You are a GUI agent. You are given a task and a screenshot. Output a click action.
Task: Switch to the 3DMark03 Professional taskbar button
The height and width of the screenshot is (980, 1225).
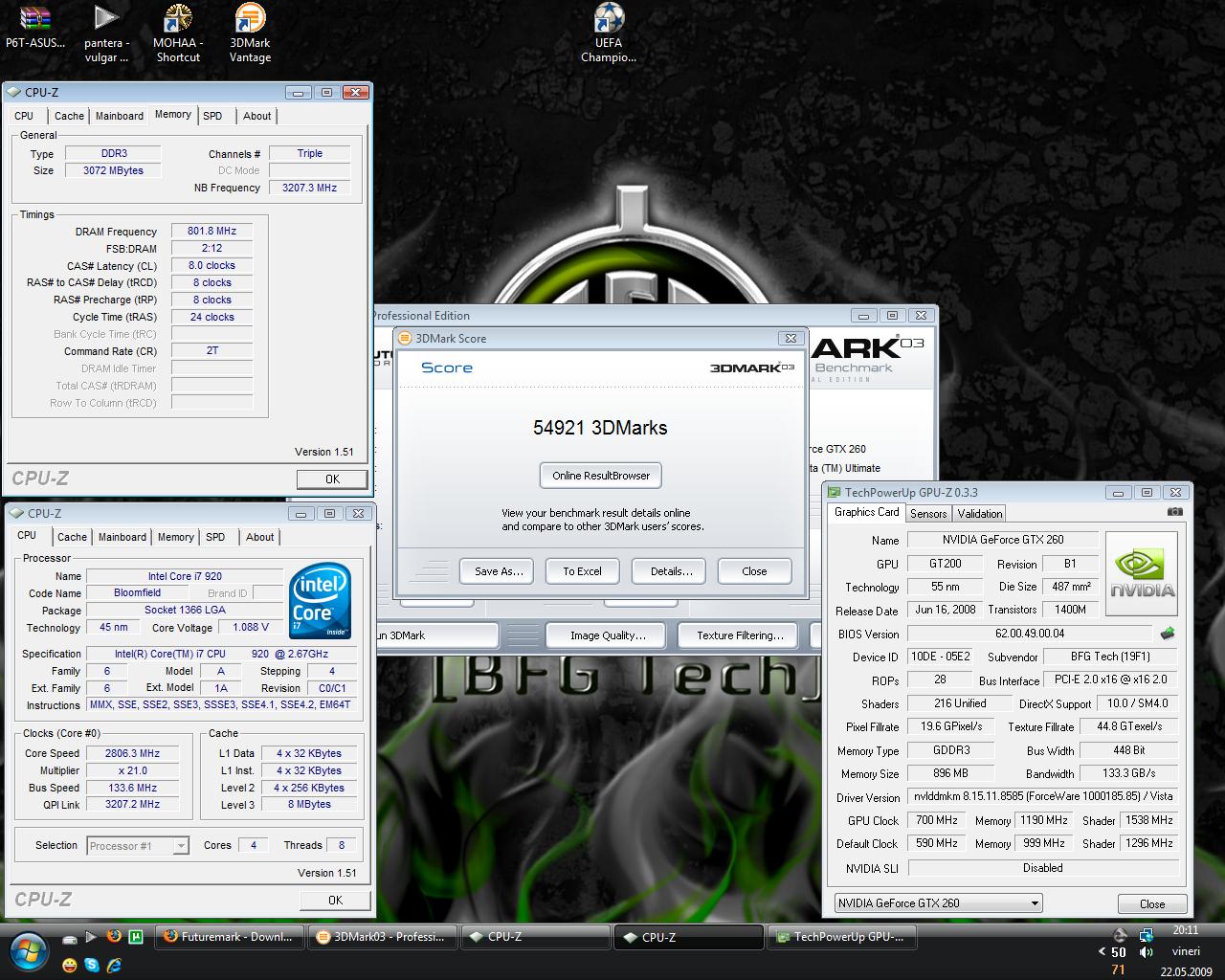point(382,937)
